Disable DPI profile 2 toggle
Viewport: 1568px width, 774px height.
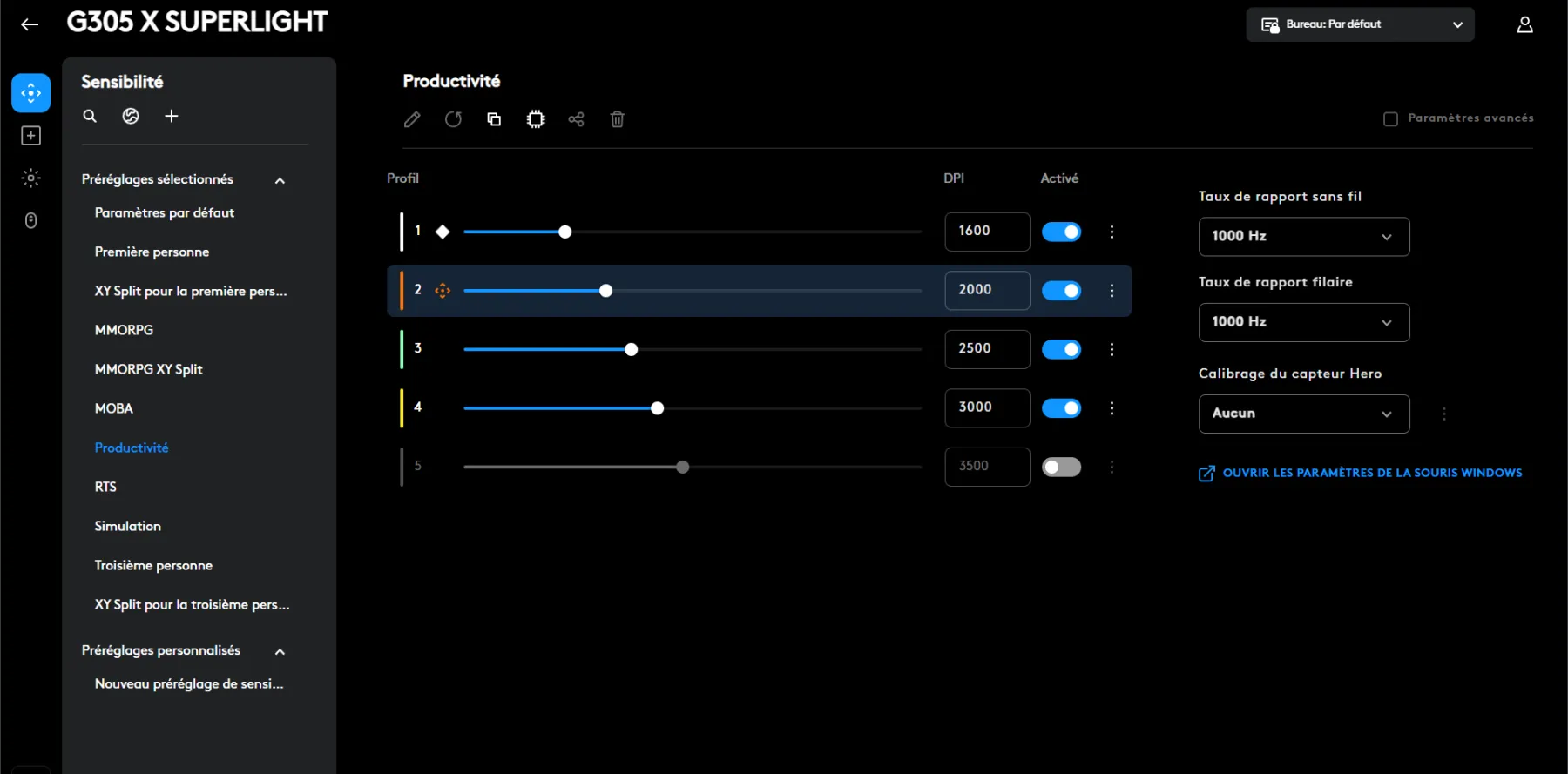(x=1061, y=291)
